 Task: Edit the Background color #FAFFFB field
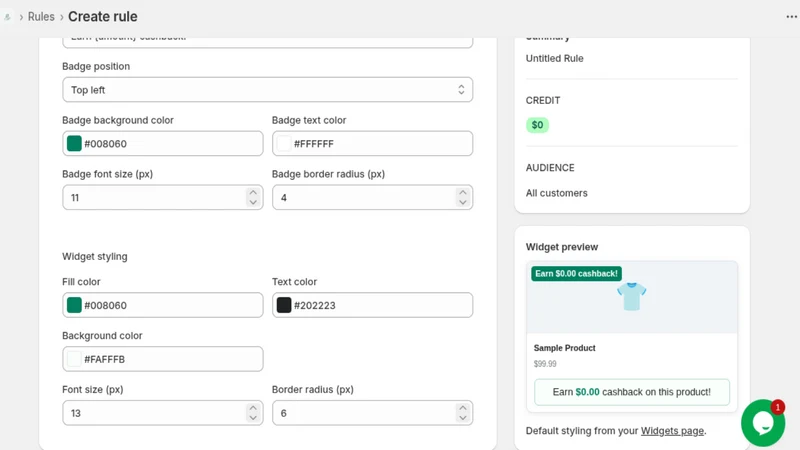point(163,359)
